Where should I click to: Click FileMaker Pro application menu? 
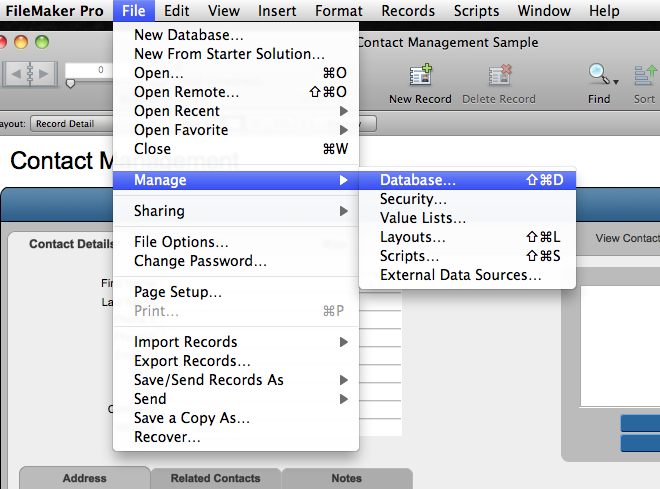click(54, 11)
